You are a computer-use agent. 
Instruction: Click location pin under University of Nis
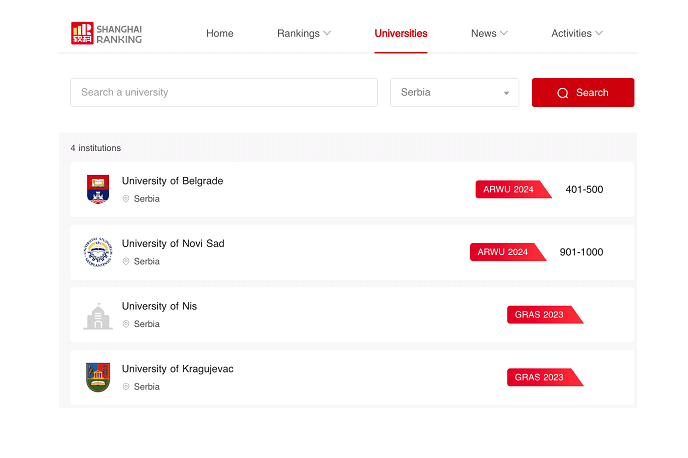tap(126, 324)
